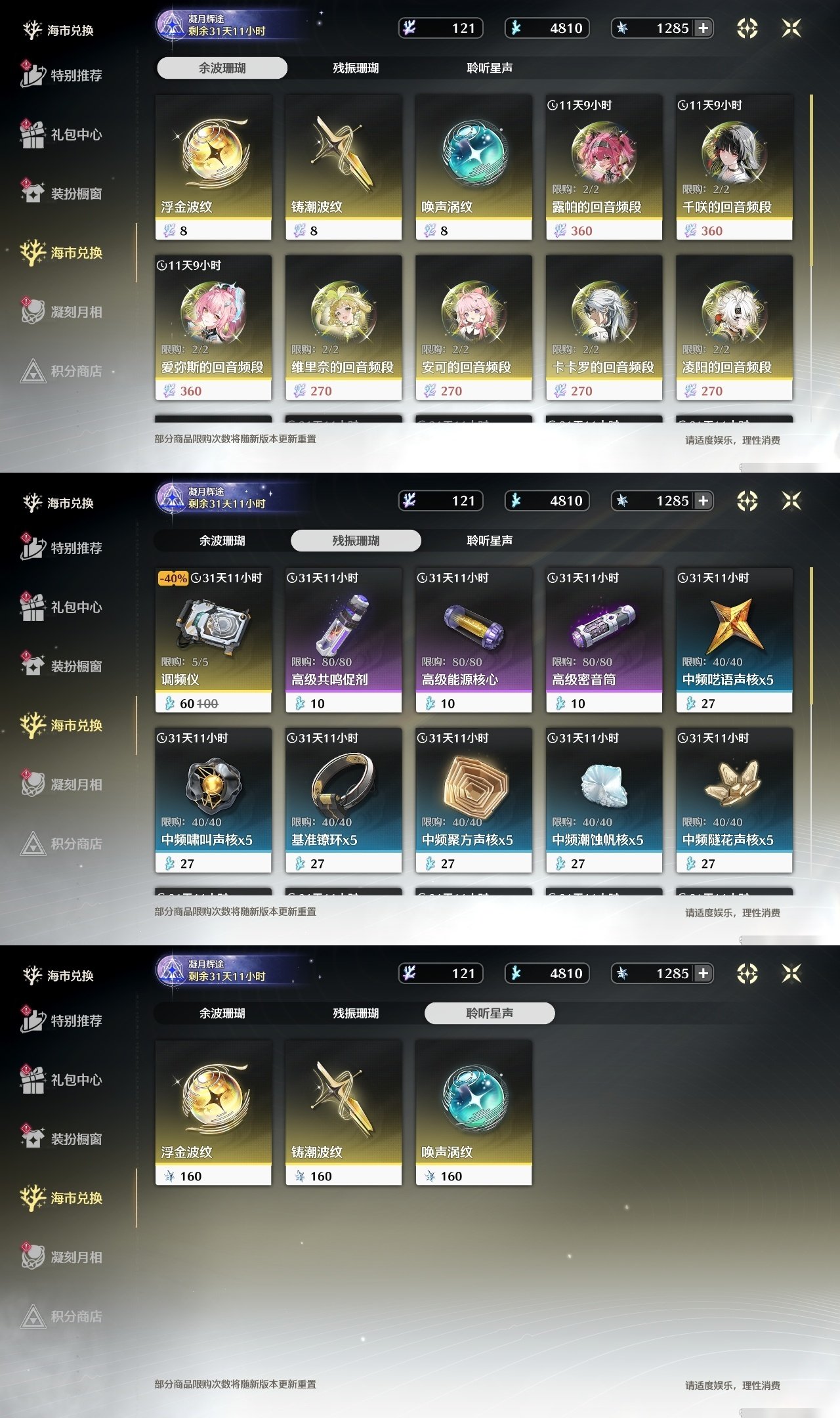
Task: Select 中频潮蚀帆核x5 shell item
Action: point(604,800)
